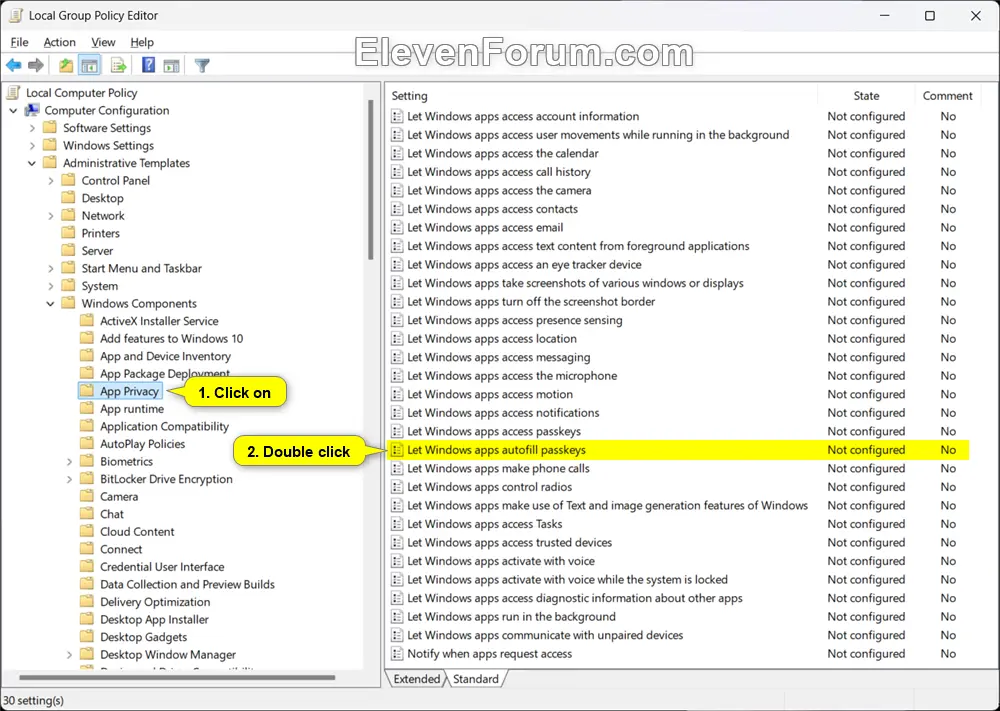Open the Help menu

pos(142,42)
